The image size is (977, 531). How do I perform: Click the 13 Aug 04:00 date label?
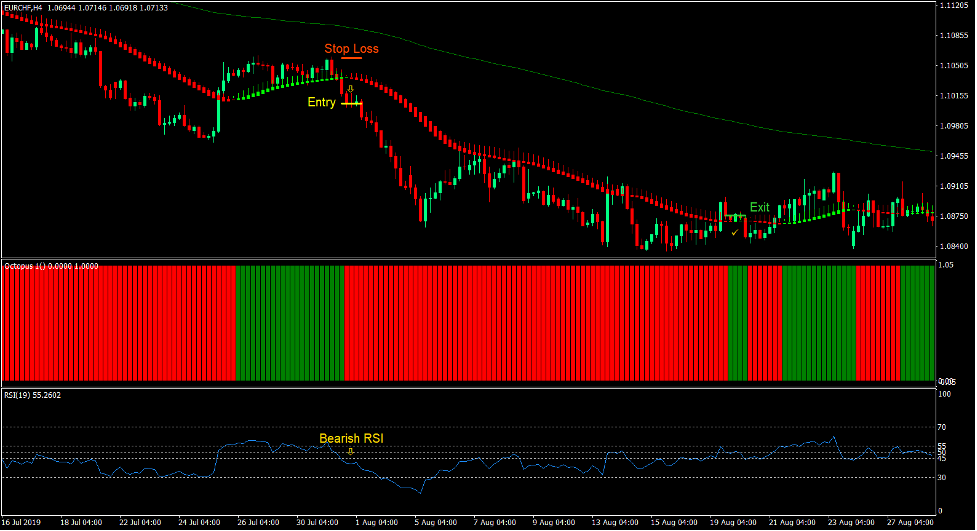615,522
